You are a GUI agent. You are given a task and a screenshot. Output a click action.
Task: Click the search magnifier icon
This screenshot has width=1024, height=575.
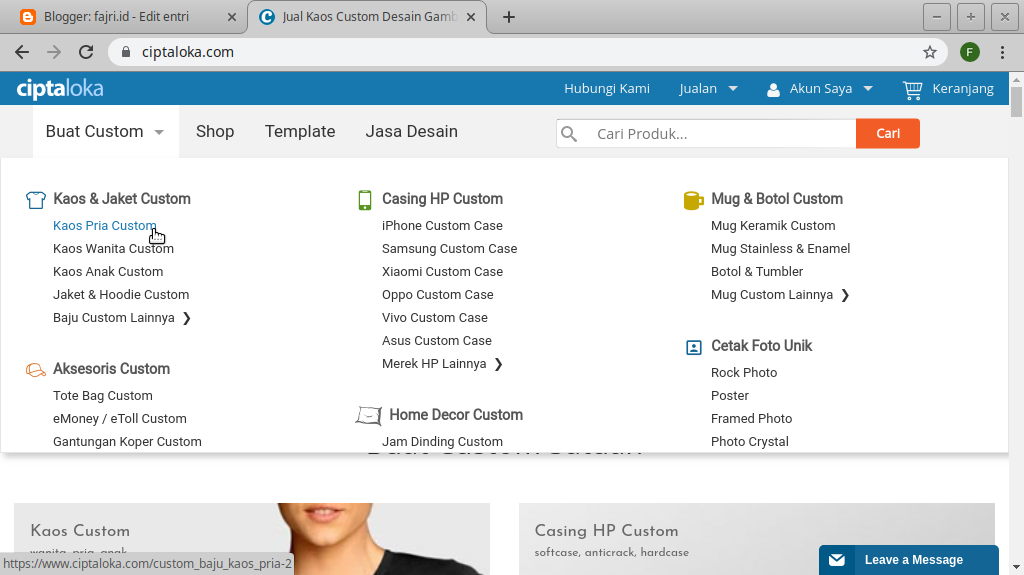[569, 134]
